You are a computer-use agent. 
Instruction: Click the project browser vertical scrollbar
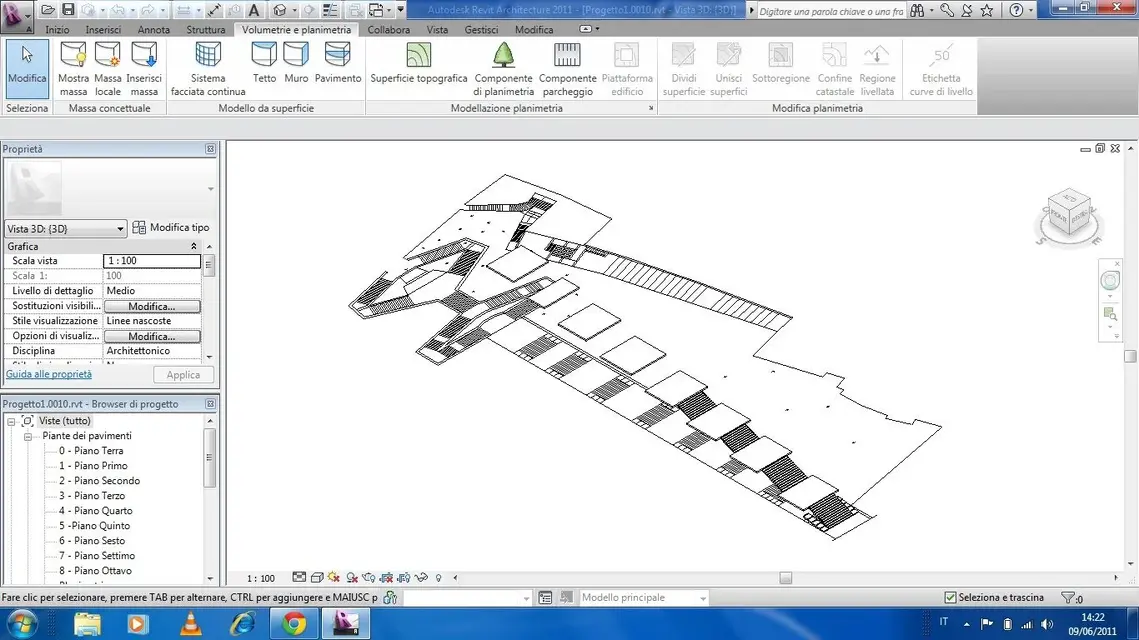point(210,458)
